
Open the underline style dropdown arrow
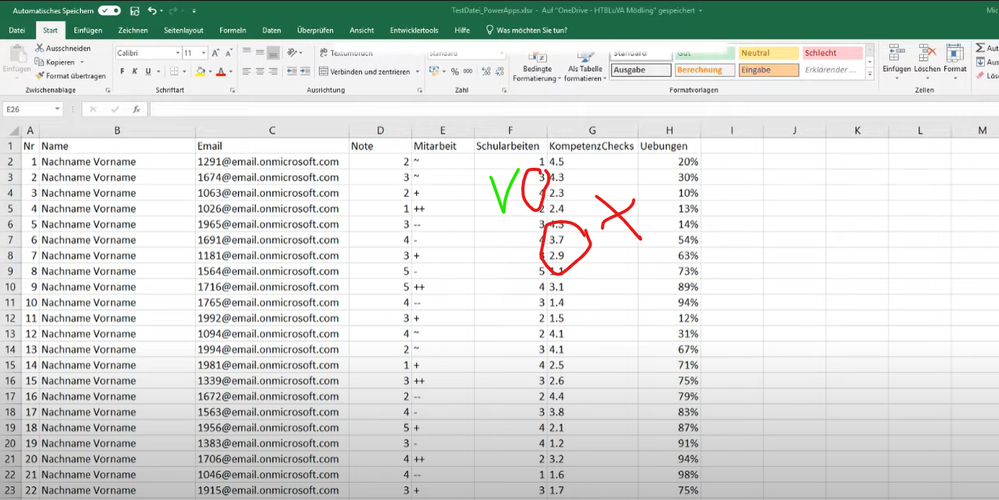[157, 71]
